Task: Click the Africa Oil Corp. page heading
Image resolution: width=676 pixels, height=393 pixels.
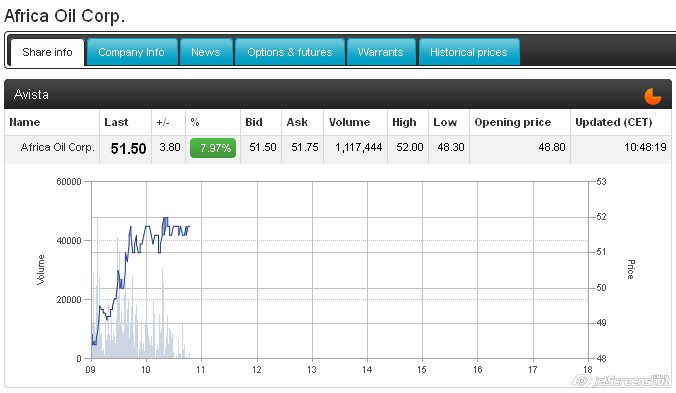Action: [64, 16]
